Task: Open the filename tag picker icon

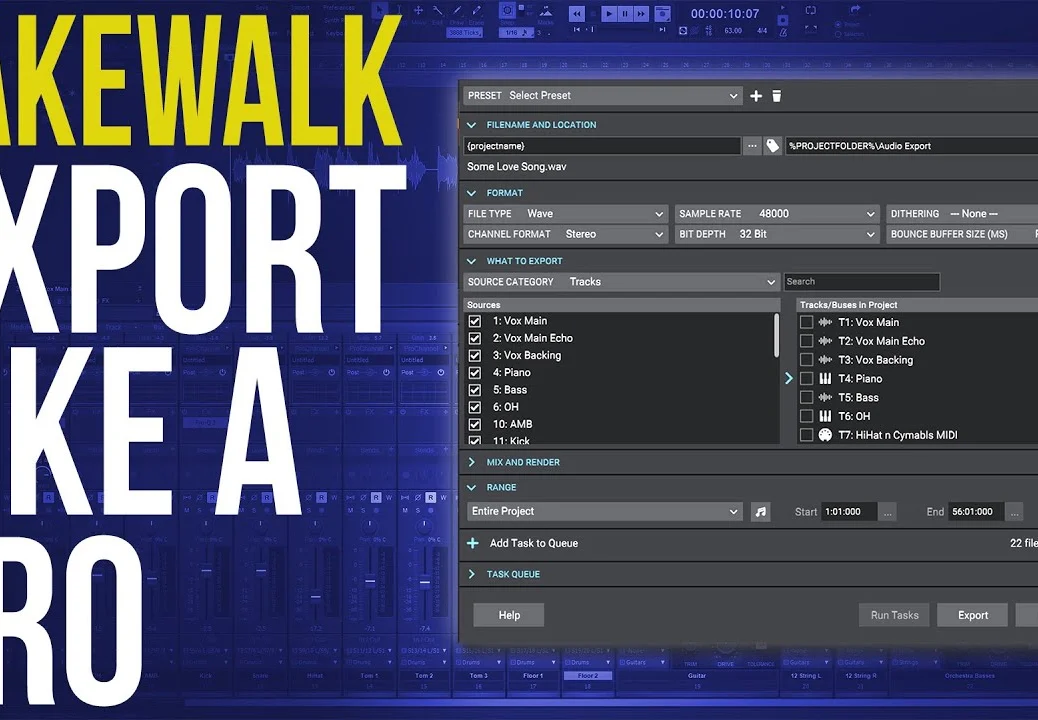Action: pos(772,146)
